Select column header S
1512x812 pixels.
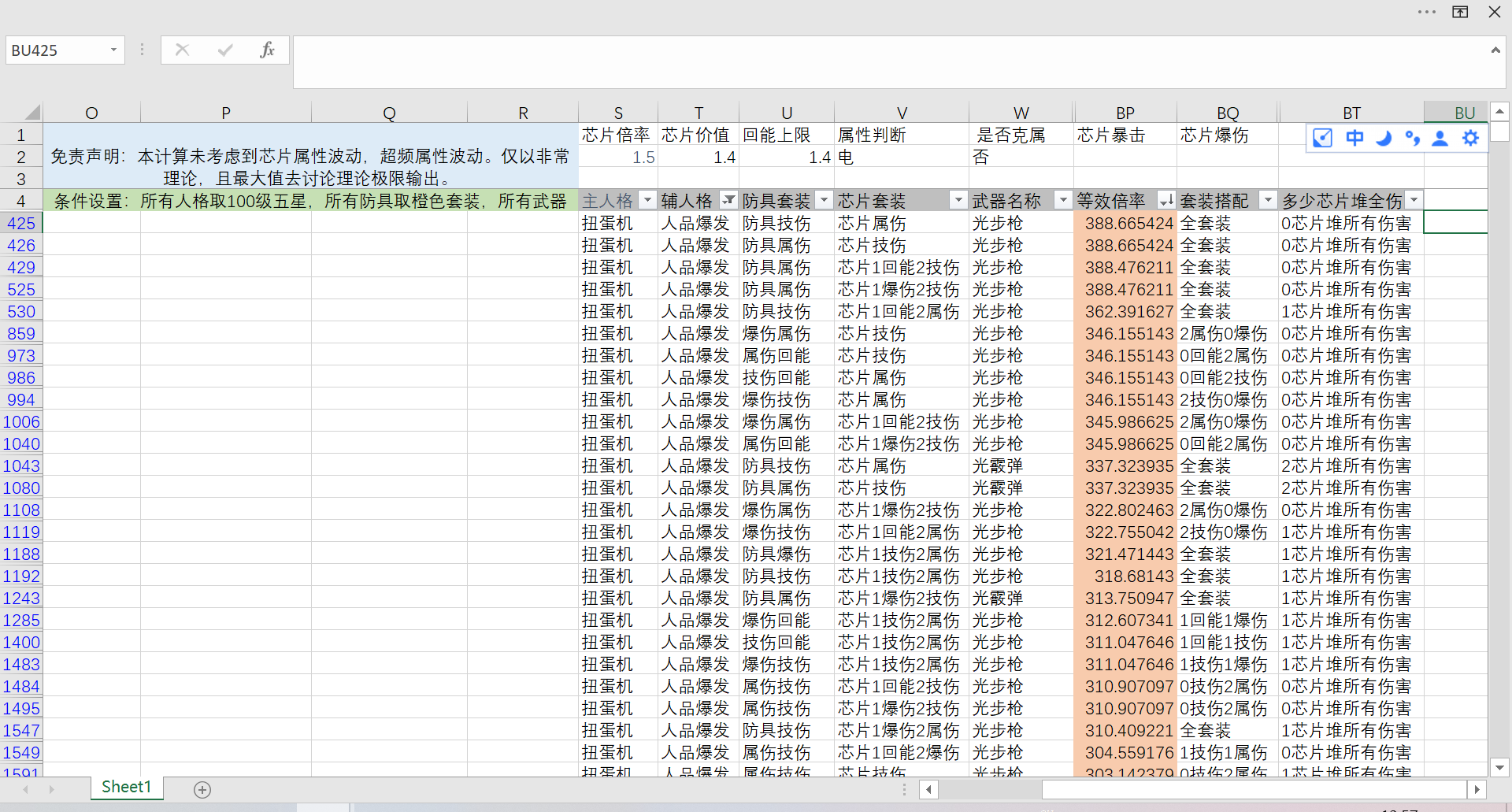[618, 113]
